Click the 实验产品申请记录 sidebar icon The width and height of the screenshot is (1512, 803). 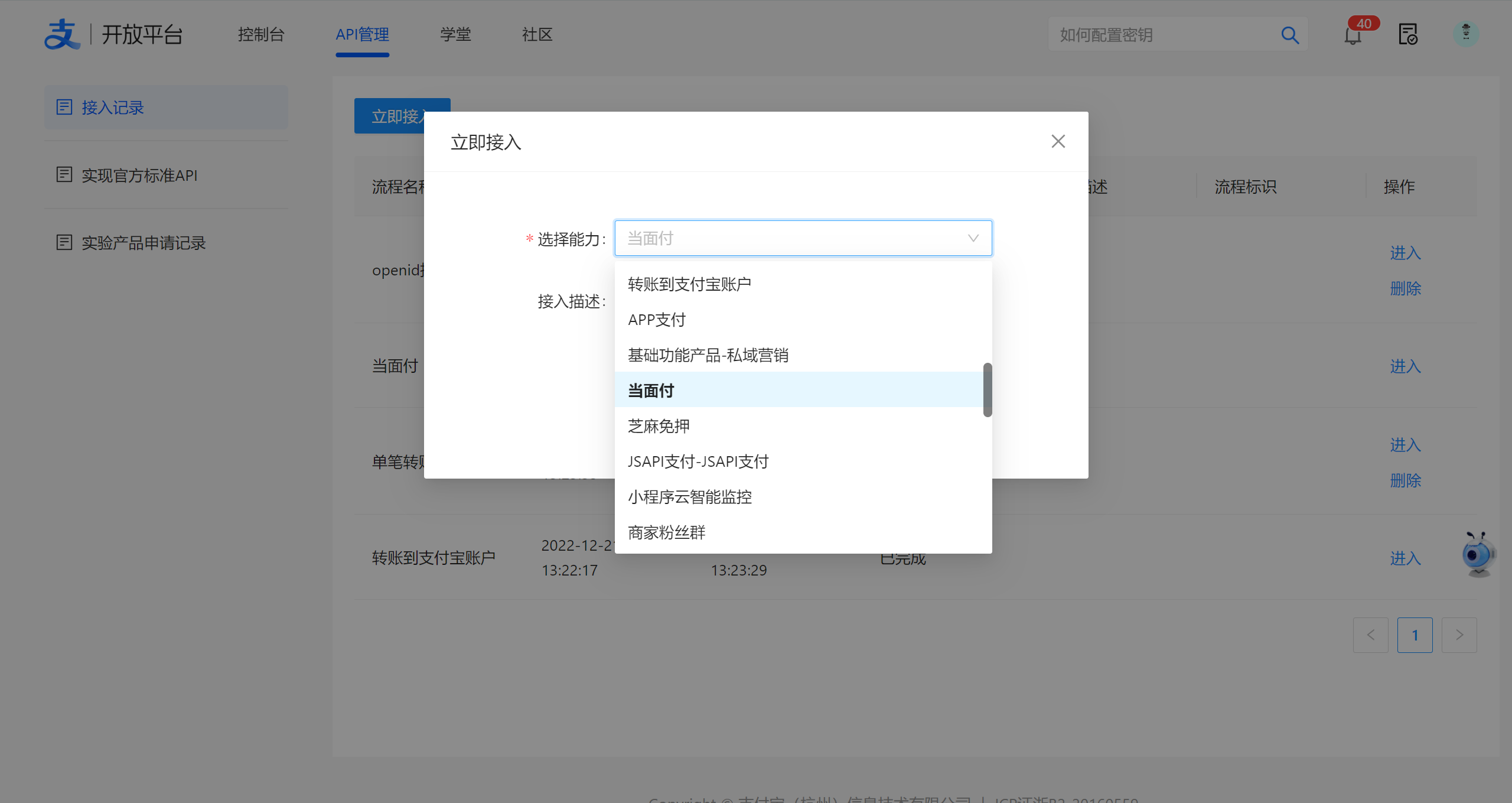point(64,242)
